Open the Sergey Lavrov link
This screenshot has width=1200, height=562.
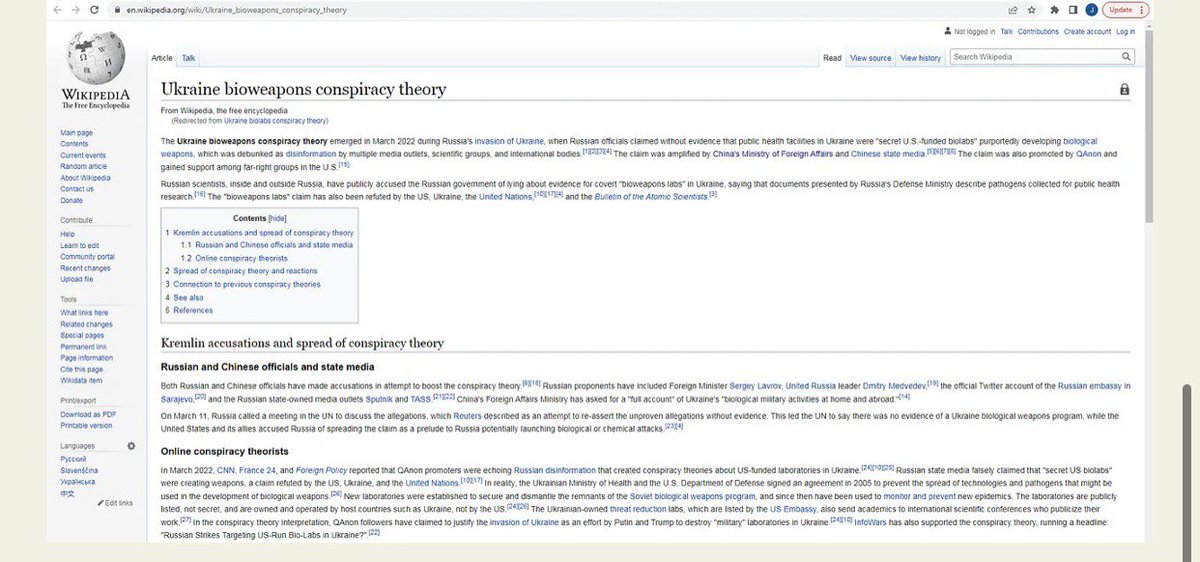click(754, 385)
